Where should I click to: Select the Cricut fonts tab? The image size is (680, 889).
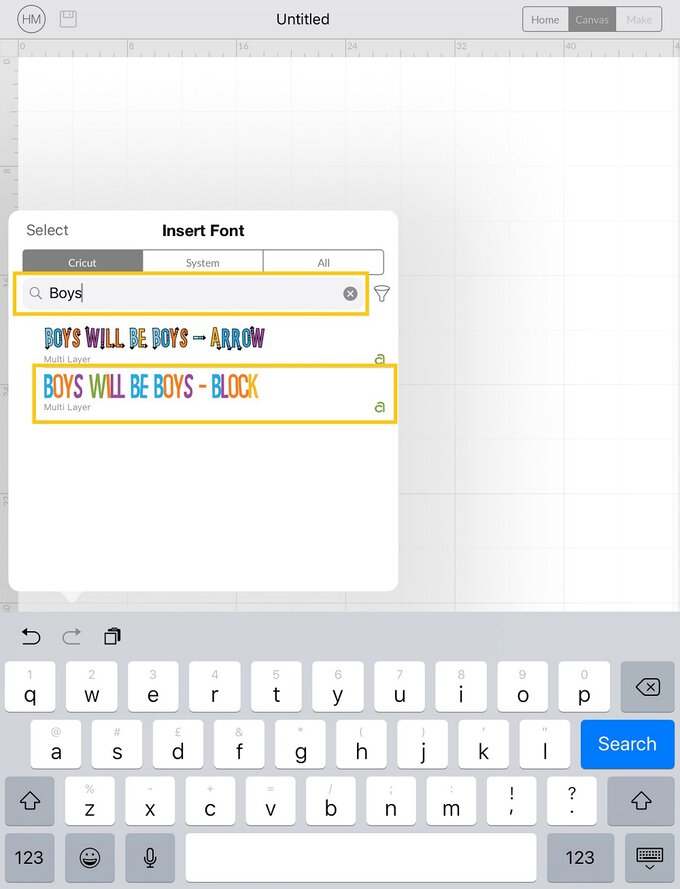point(83,262)
